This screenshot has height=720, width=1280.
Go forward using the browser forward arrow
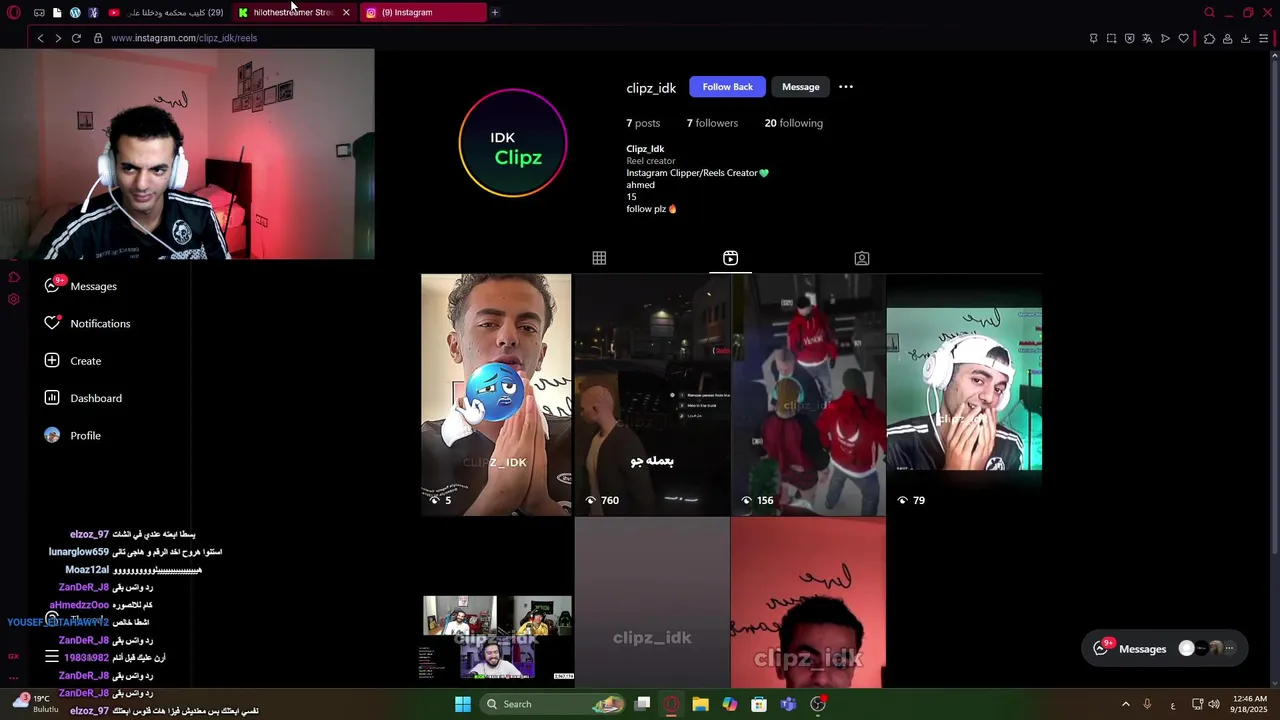pos(58,38)
